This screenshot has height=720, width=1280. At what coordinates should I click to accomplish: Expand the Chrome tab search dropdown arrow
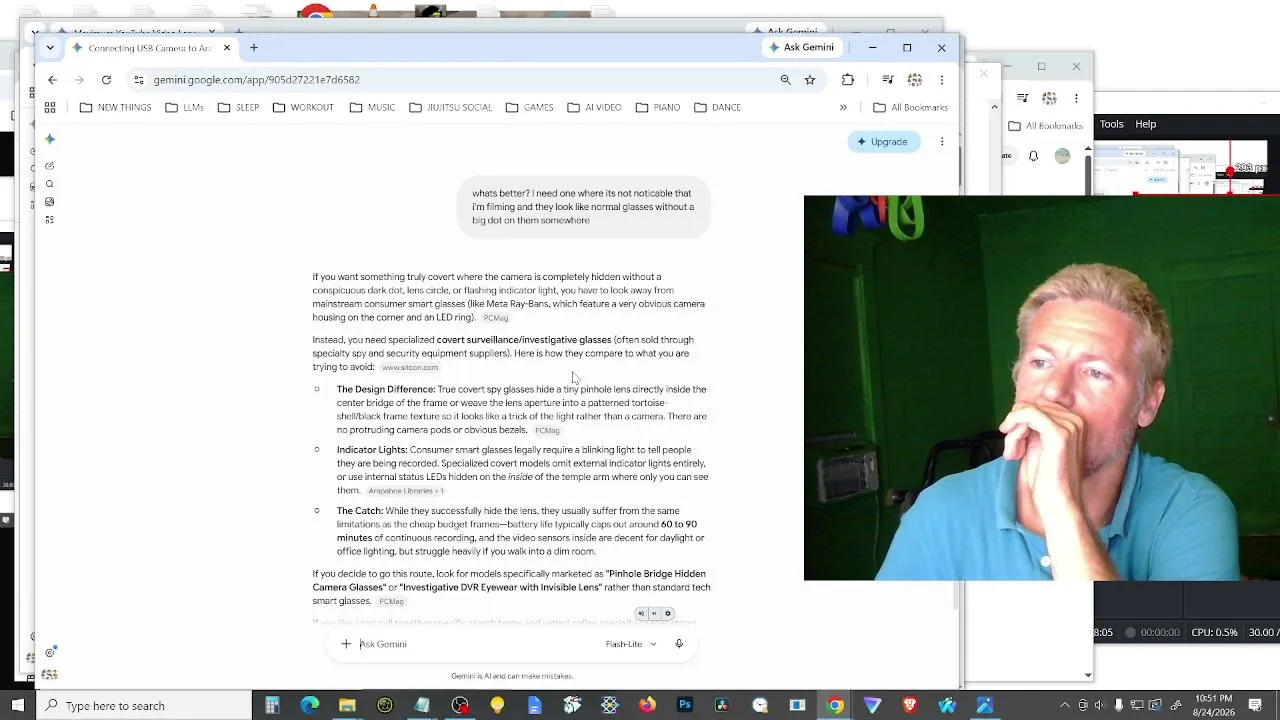pos(50,48)
